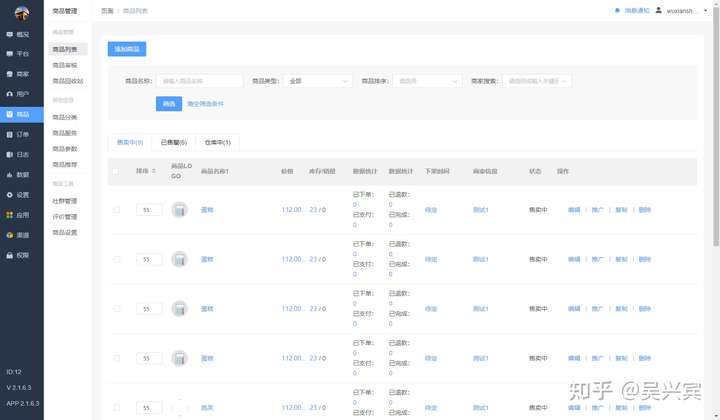Open 商品设置 product settings submenu item

[65, 233]
